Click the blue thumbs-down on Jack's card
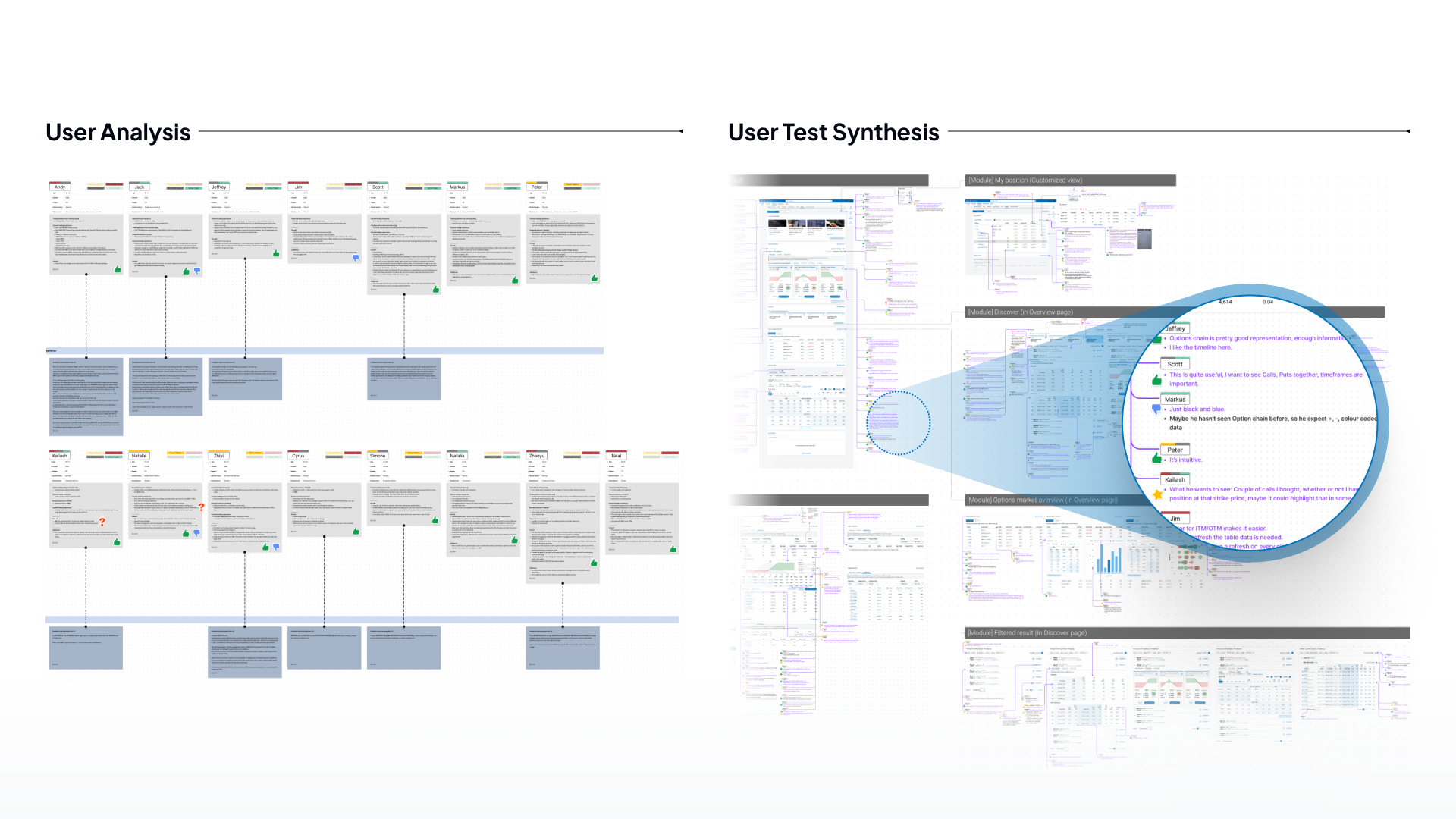Image resolution: width=1456 pixels, height=819 pixels. (x=197, y=271)
